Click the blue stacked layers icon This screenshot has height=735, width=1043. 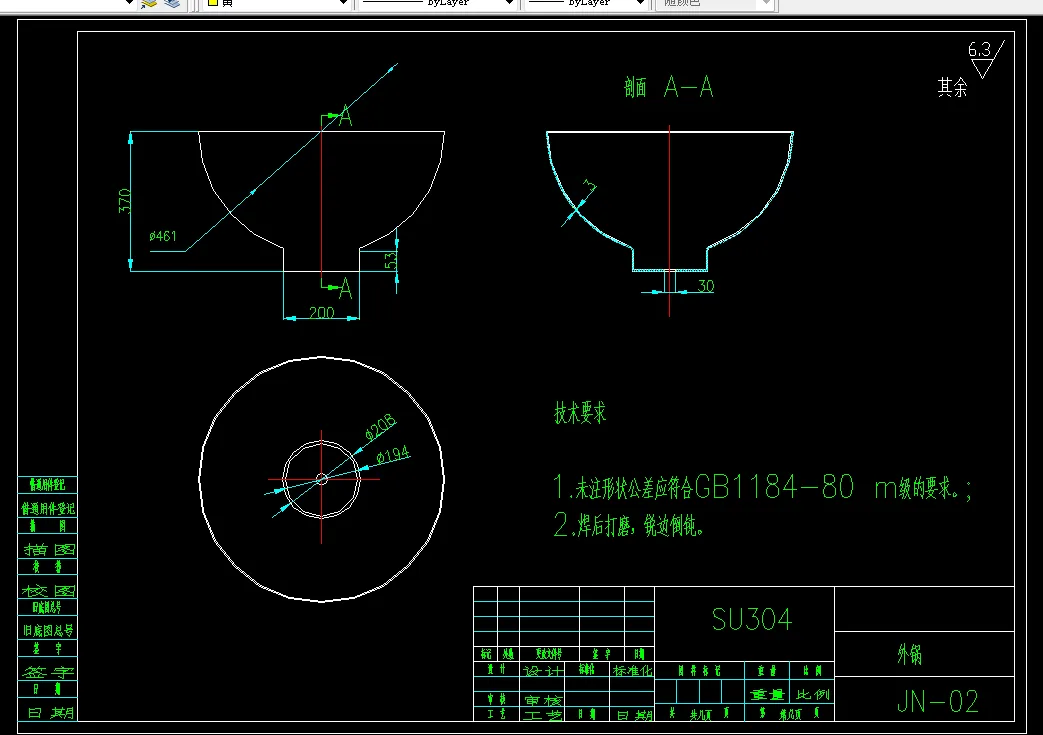(172, 3)
